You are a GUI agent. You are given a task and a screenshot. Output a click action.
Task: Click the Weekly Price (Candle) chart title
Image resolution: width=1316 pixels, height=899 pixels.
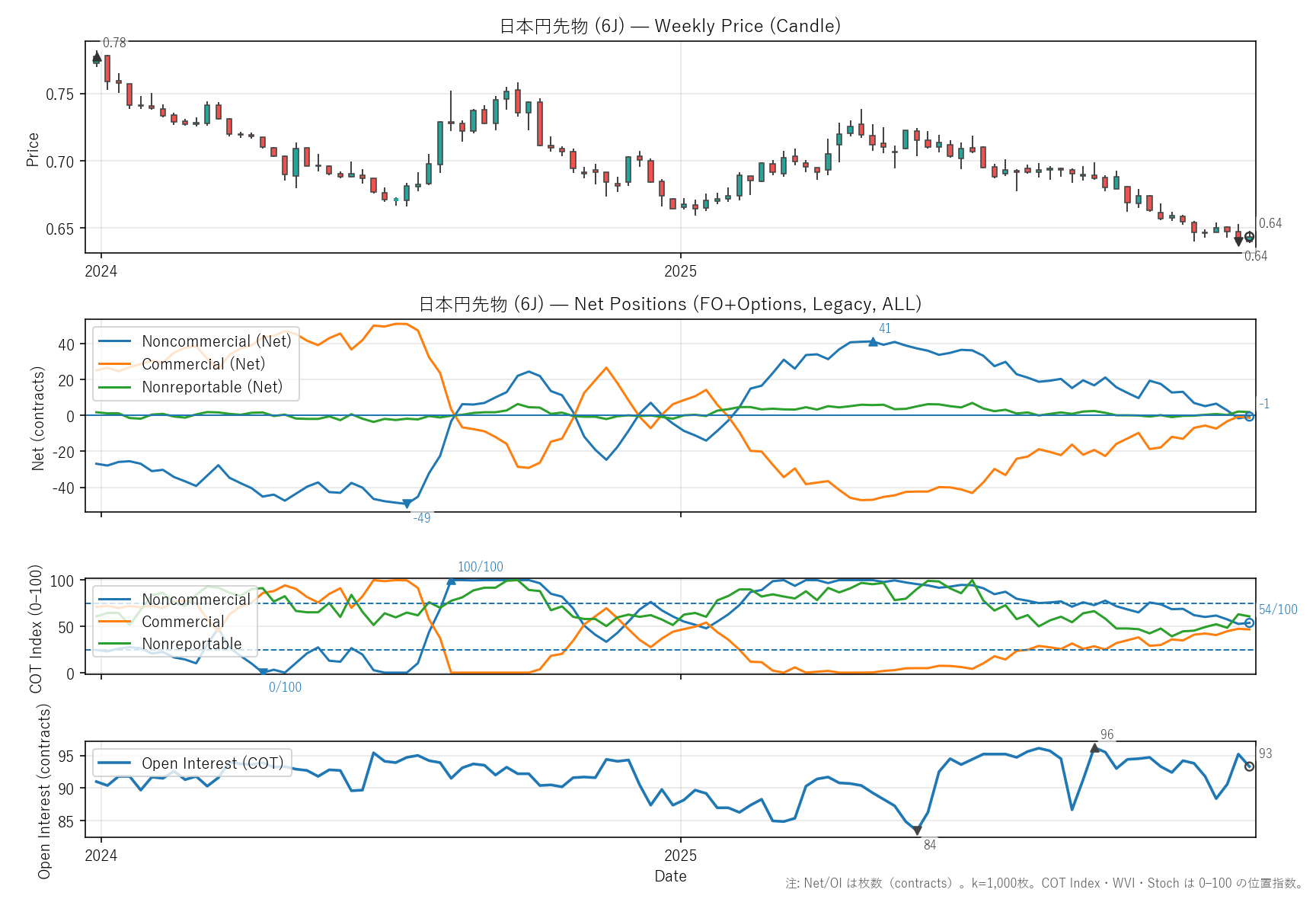coord(670,26)
